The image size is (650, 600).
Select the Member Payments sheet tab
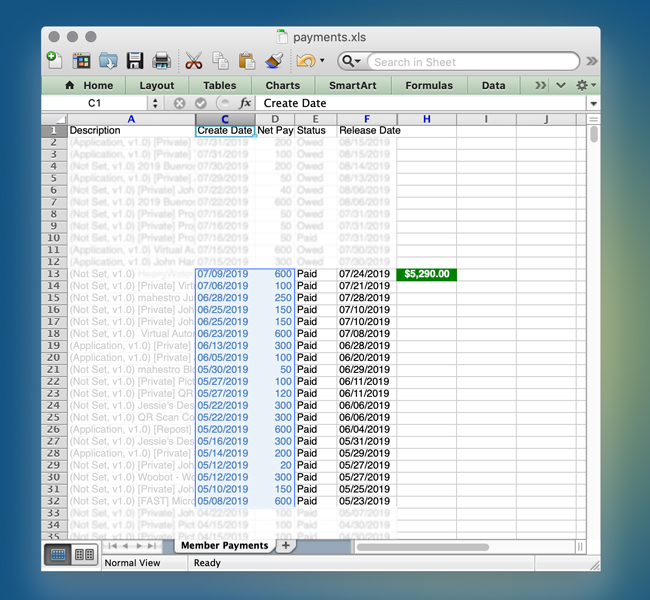tap(225, 546)
